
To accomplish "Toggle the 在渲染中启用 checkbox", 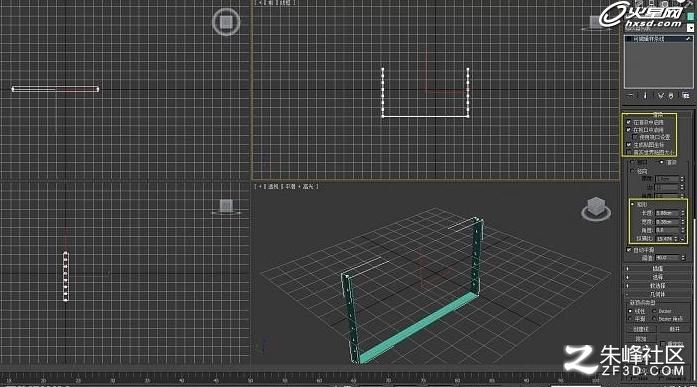I will 629,122.
